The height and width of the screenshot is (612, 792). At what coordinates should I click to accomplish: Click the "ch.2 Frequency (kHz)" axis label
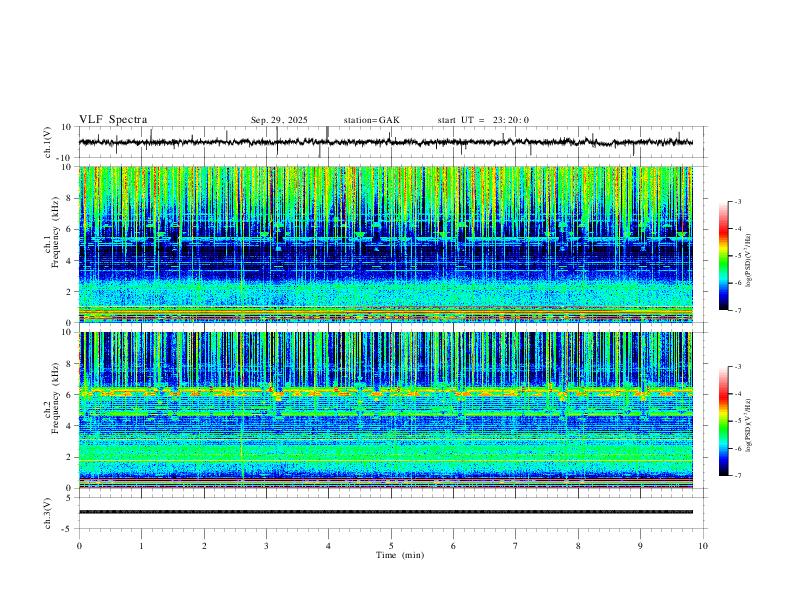[52, 398]
